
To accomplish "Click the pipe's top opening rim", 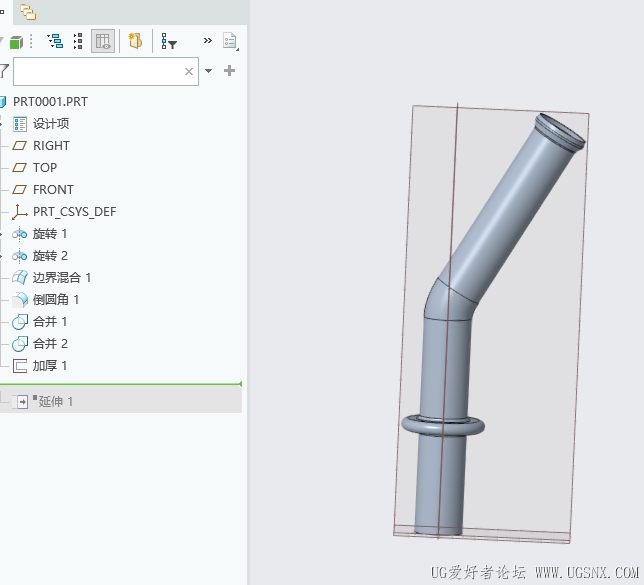I will pos(561,131).
